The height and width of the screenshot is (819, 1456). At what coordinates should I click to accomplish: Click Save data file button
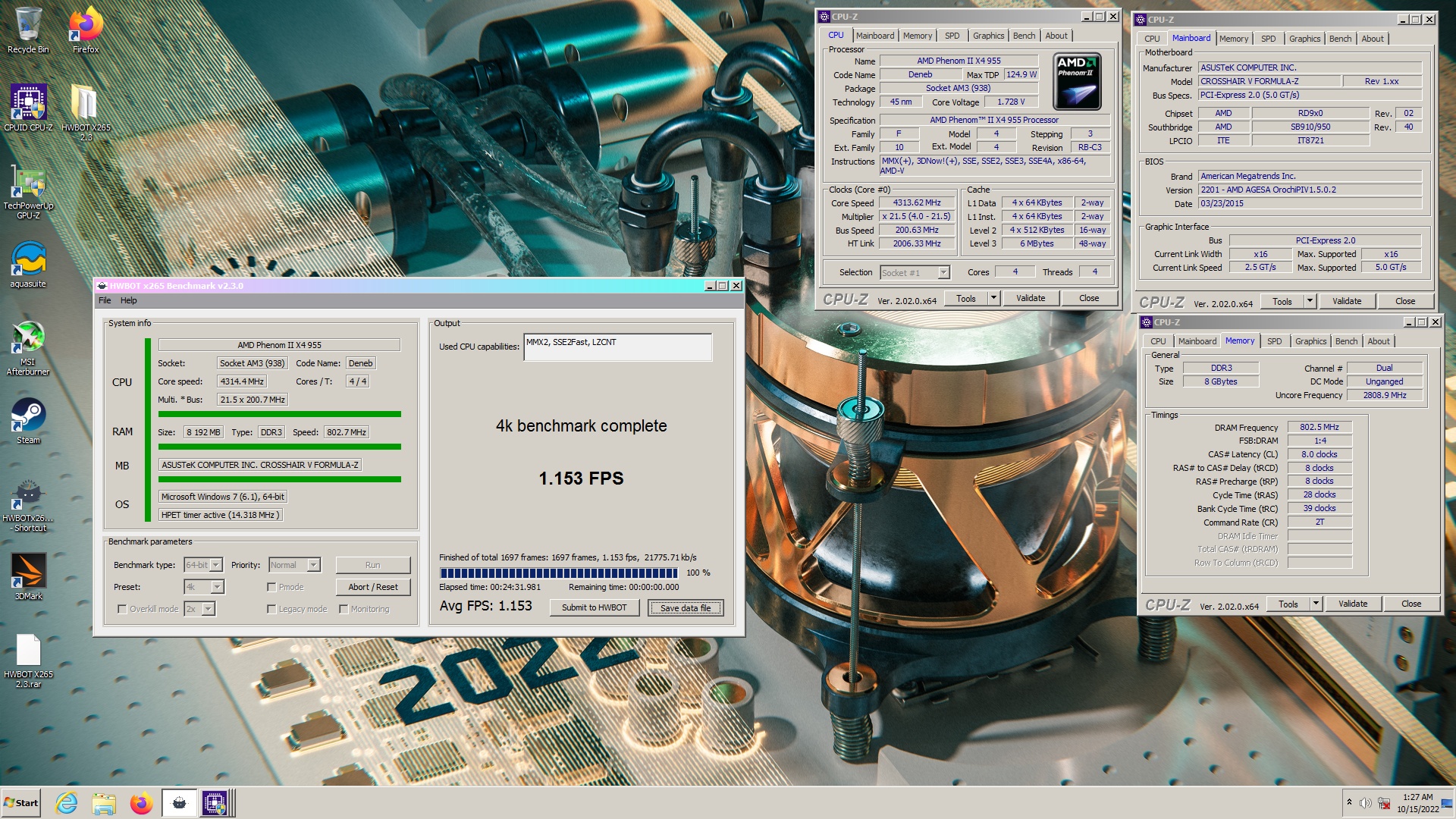686,607
